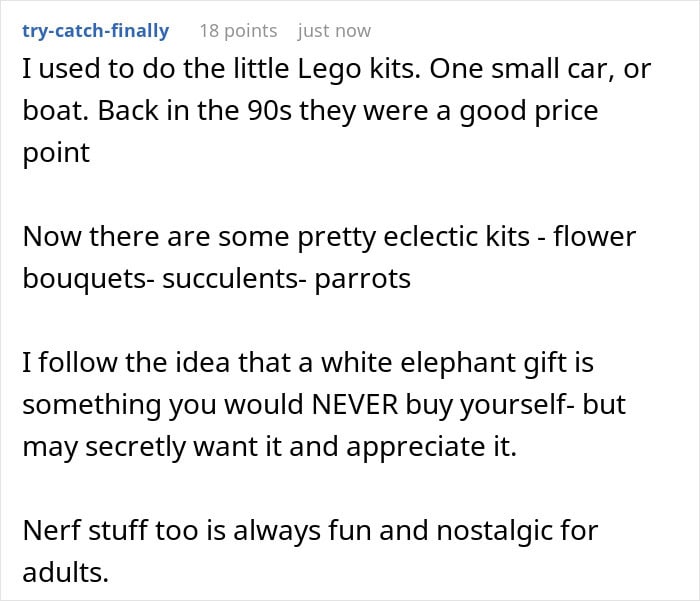Click the 18 points score label
700x601 pixels.
(x=238, y=30)
